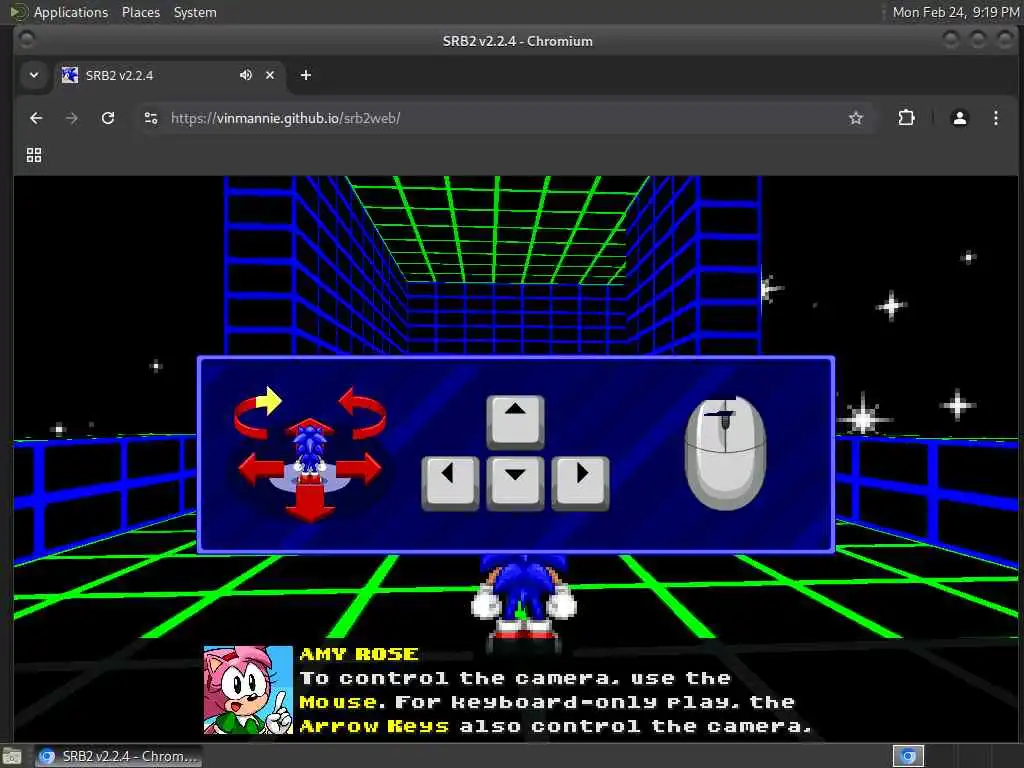The width and height of the screenshot is (1024, 768).
Task: Open site information icon in address bar
Action: click(x=151, y=118)
